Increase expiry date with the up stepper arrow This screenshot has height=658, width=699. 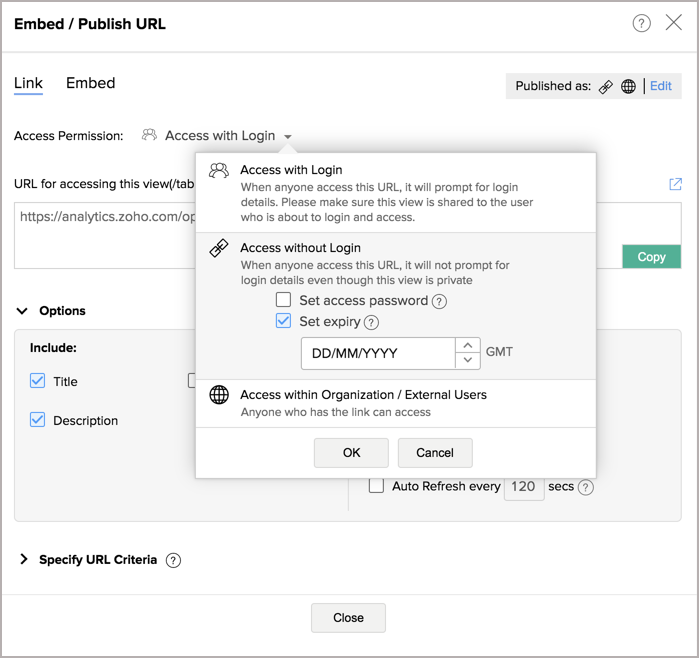467,345
